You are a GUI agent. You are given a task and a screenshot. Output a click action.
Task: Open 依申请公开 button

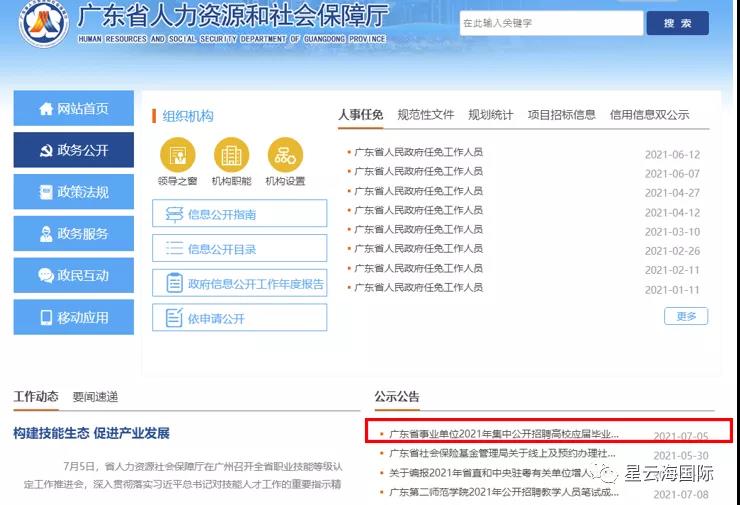[239, 318]
